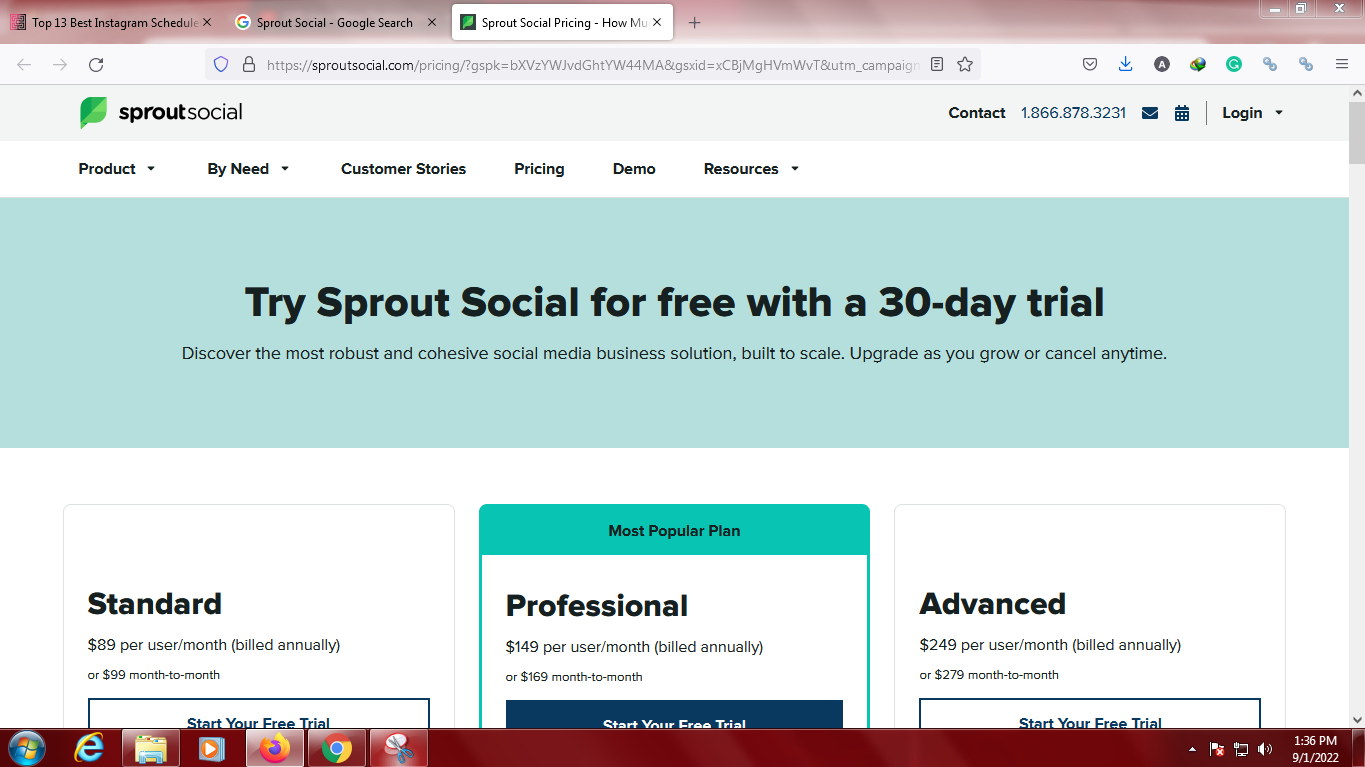This screenshot has height=767, width=1365.
Task: Close the Top 13 Best Instagram tab
Action: click(x=207, y=22)
